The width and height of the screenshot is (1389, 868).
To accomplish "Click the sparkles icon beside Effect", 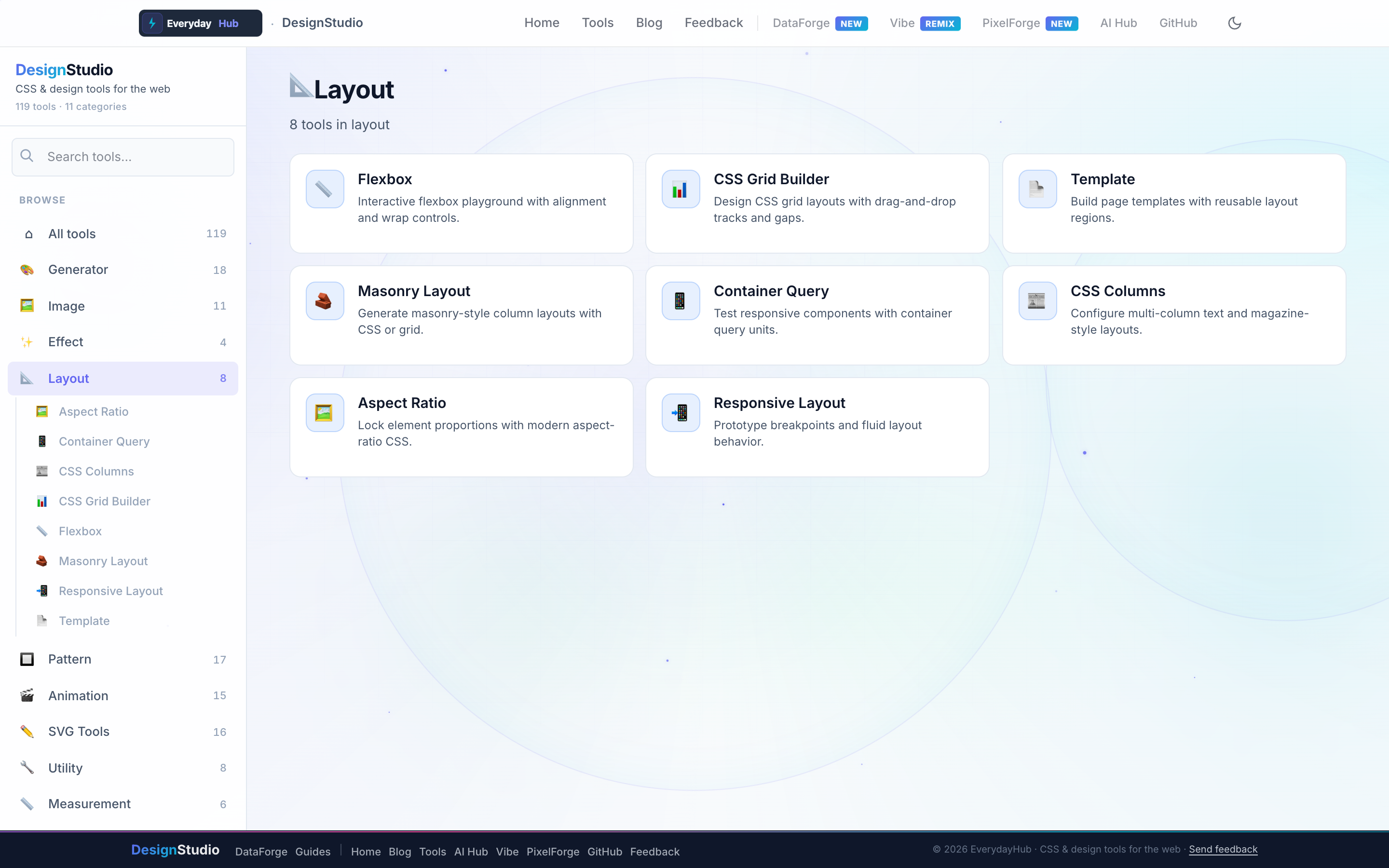I will click(x=27, y=342).
